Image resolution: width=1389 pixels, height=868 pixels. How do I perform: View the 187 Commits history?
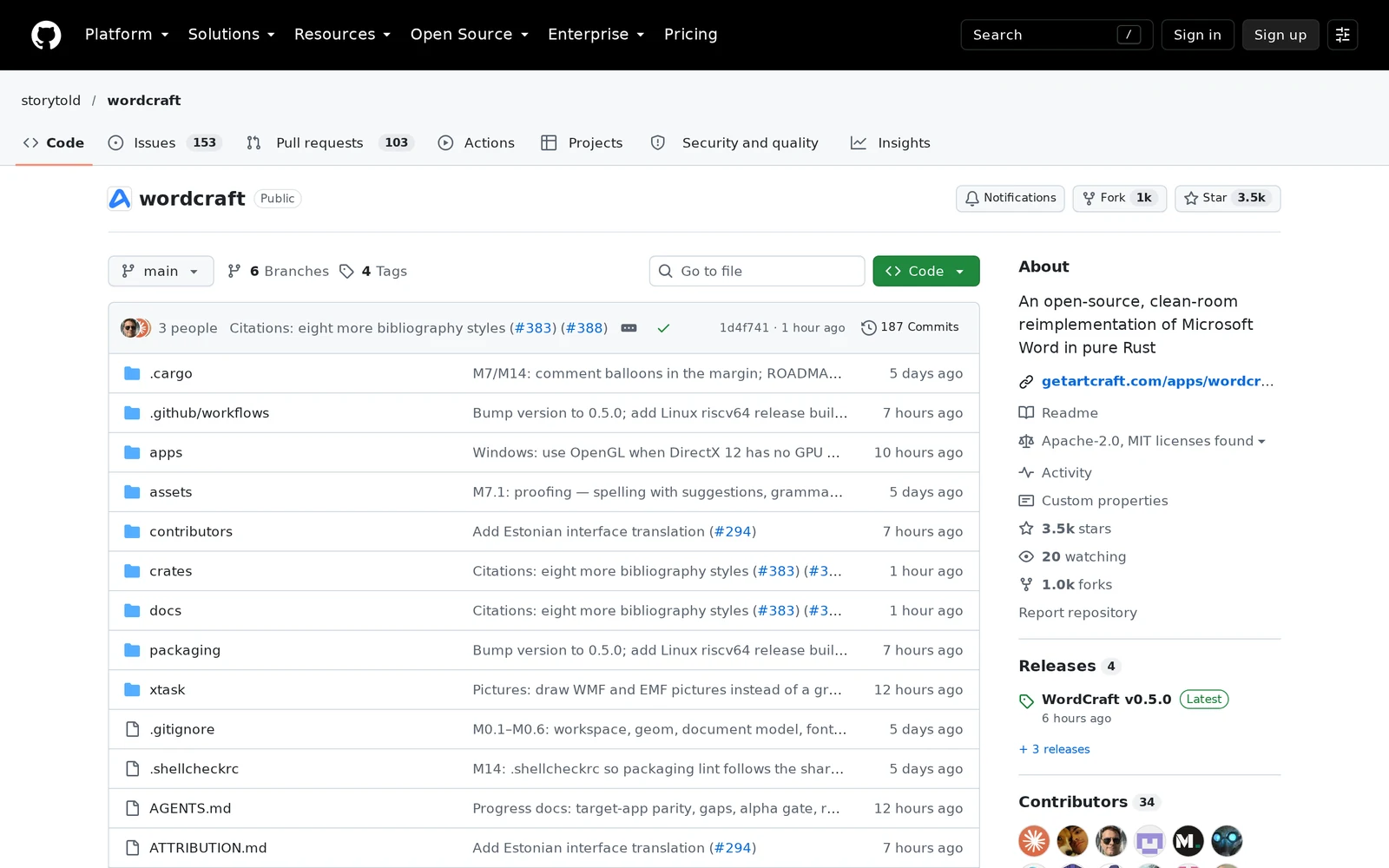click(910, 327)
